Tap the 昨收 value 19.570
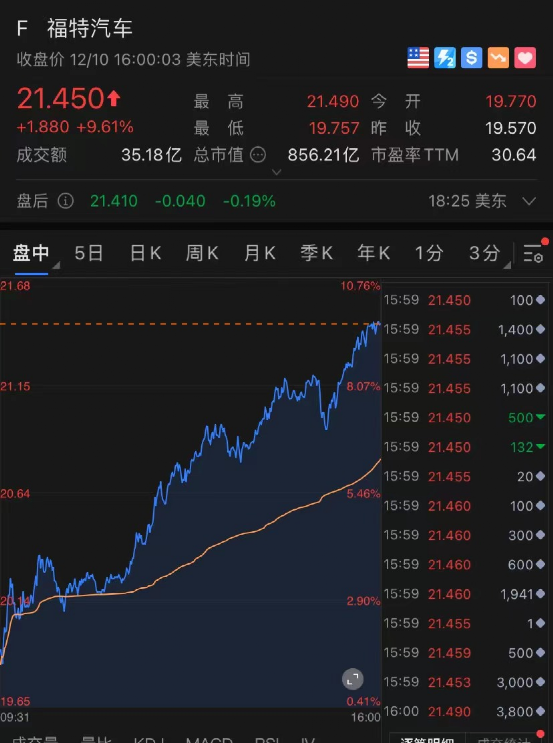Viewport: 553px width, 743px height. [x=511, y=128]
